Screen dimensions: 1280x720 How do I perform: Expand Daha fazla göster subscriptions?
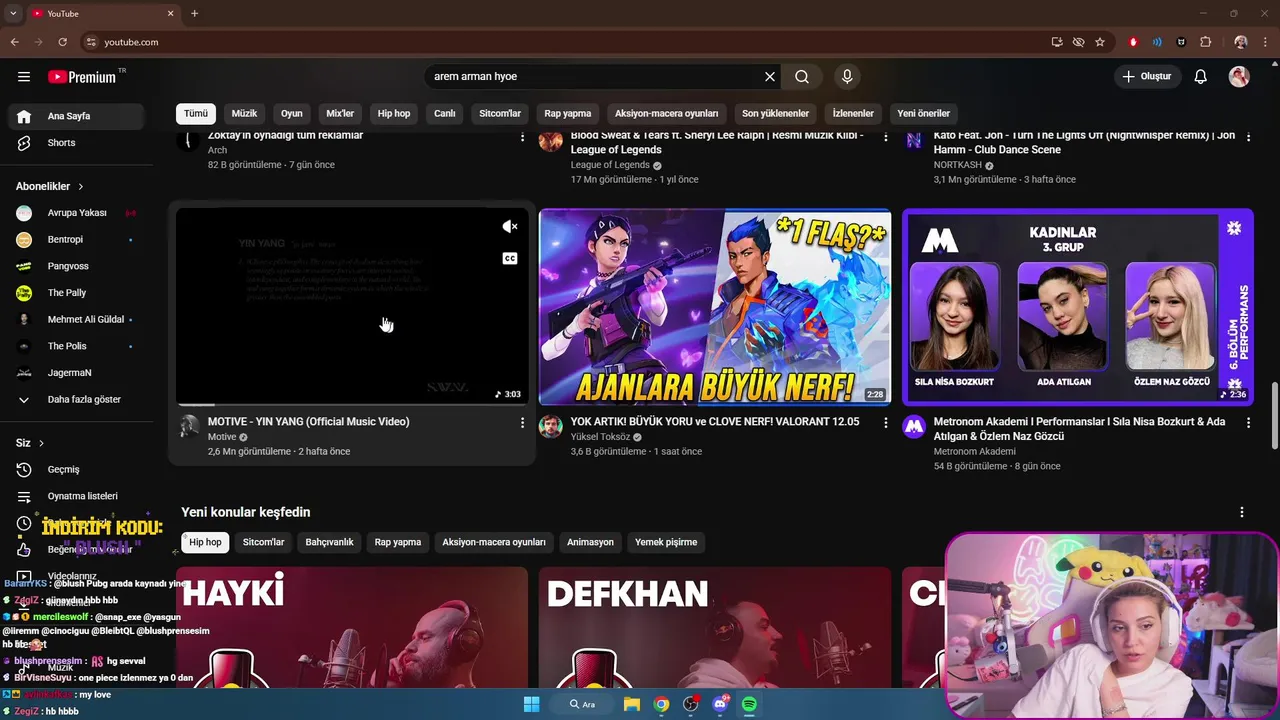pyautogui.click(x=76, y=399)
